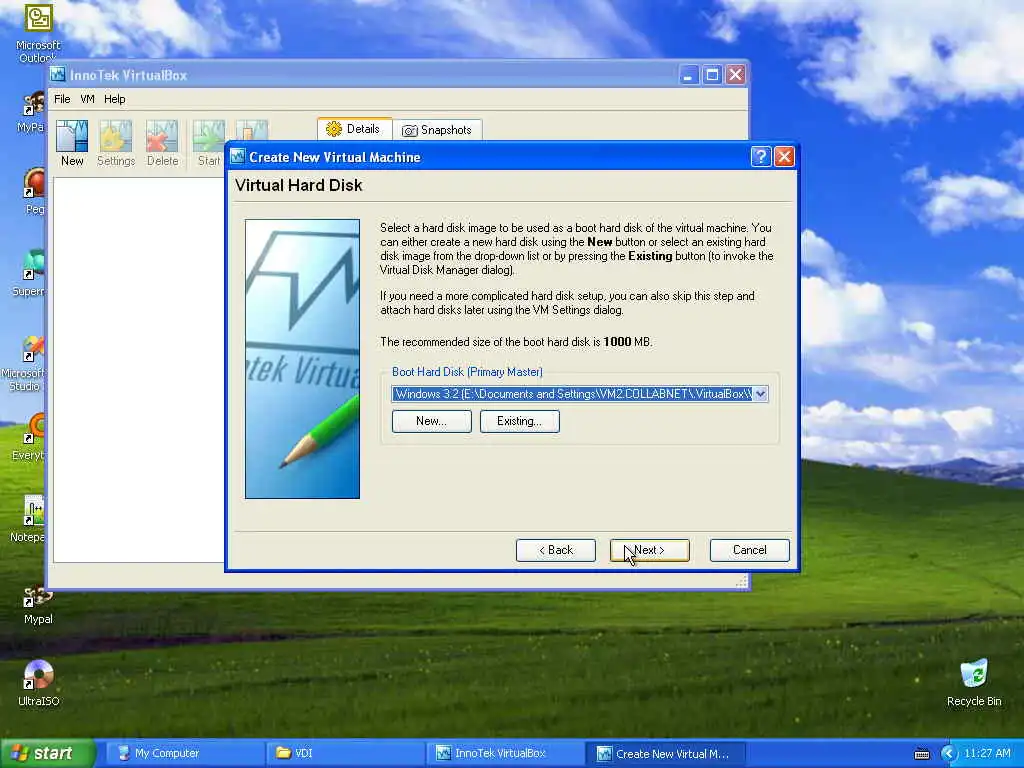This screenshot has width=1024, height=768.
Task: Click the wizard's pencil illustration image
Action: pos(302,359)
